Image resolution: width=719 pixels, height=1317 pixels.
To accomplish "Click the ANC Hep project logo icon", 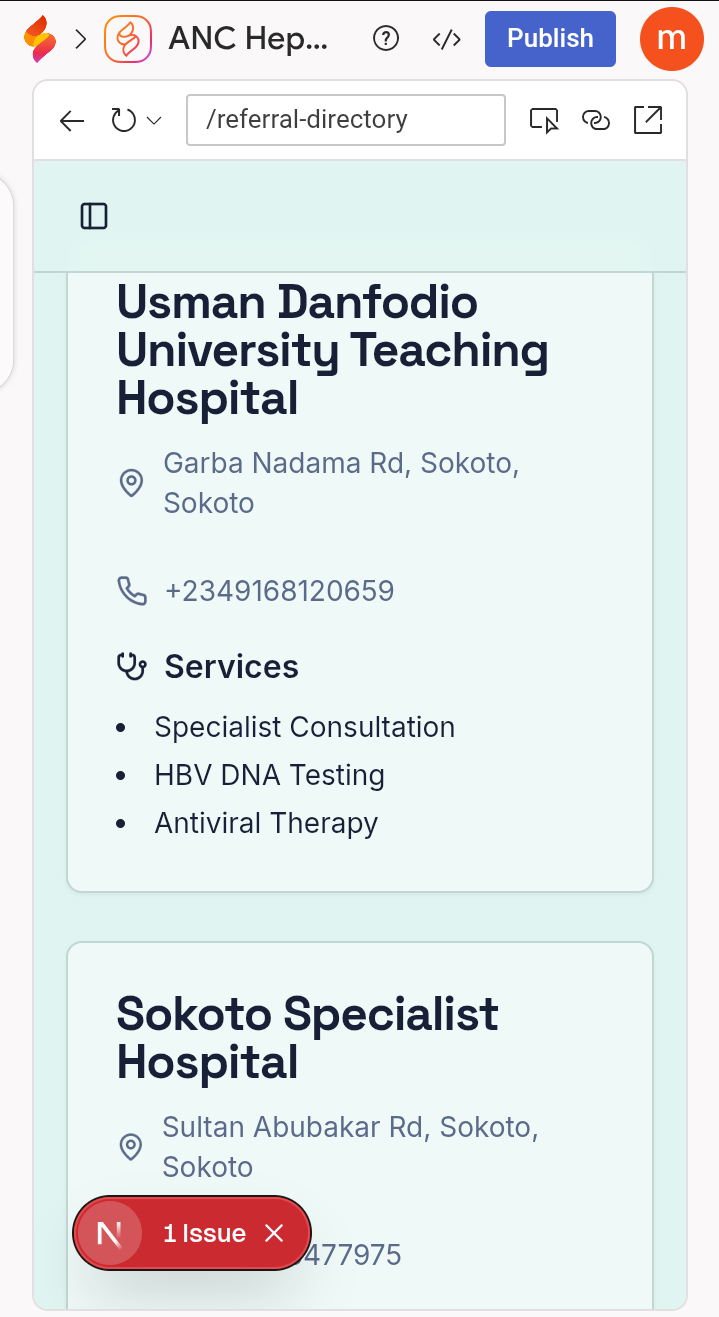I will pos(128,39).
